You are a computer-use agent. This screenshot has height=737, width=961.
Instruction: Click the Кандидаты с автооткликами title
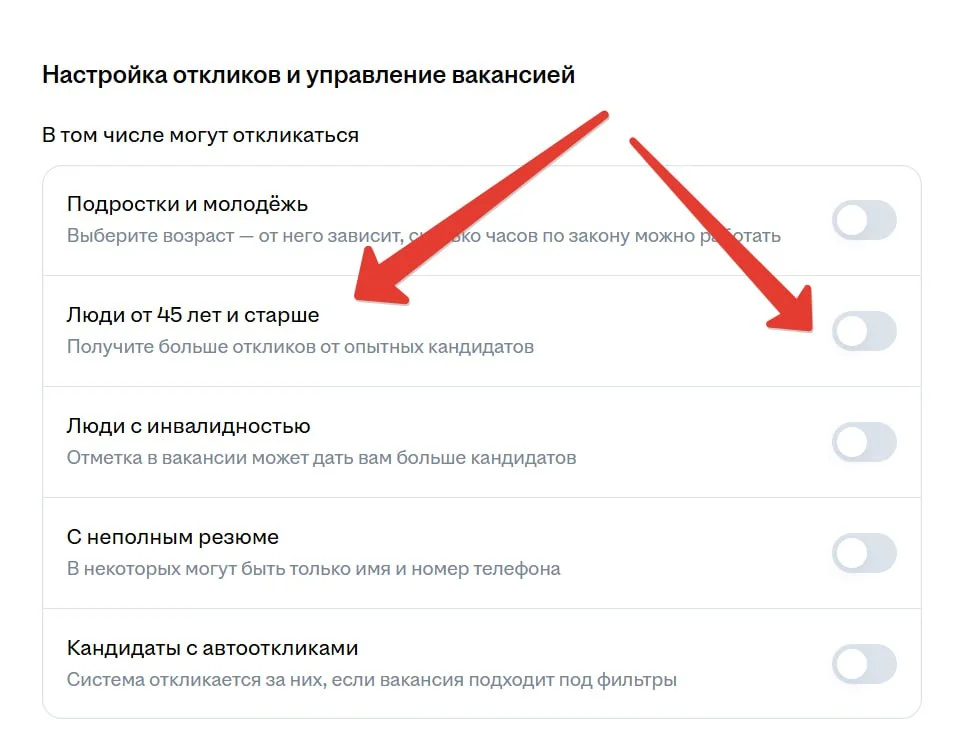(212, 648)
